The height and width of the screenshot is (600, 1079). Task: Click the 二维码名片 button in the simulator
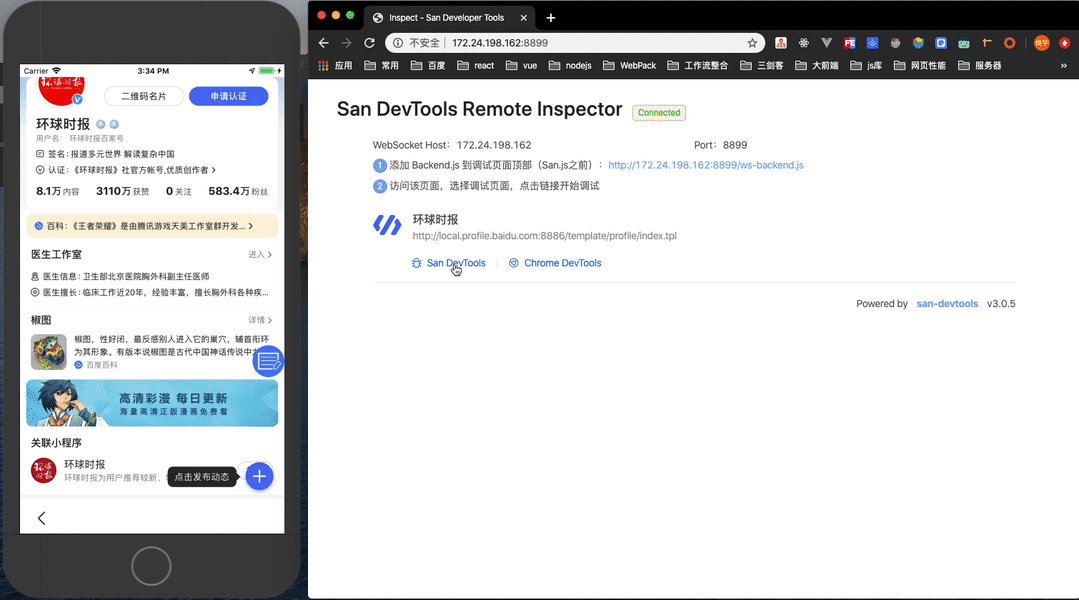point(144,96)
